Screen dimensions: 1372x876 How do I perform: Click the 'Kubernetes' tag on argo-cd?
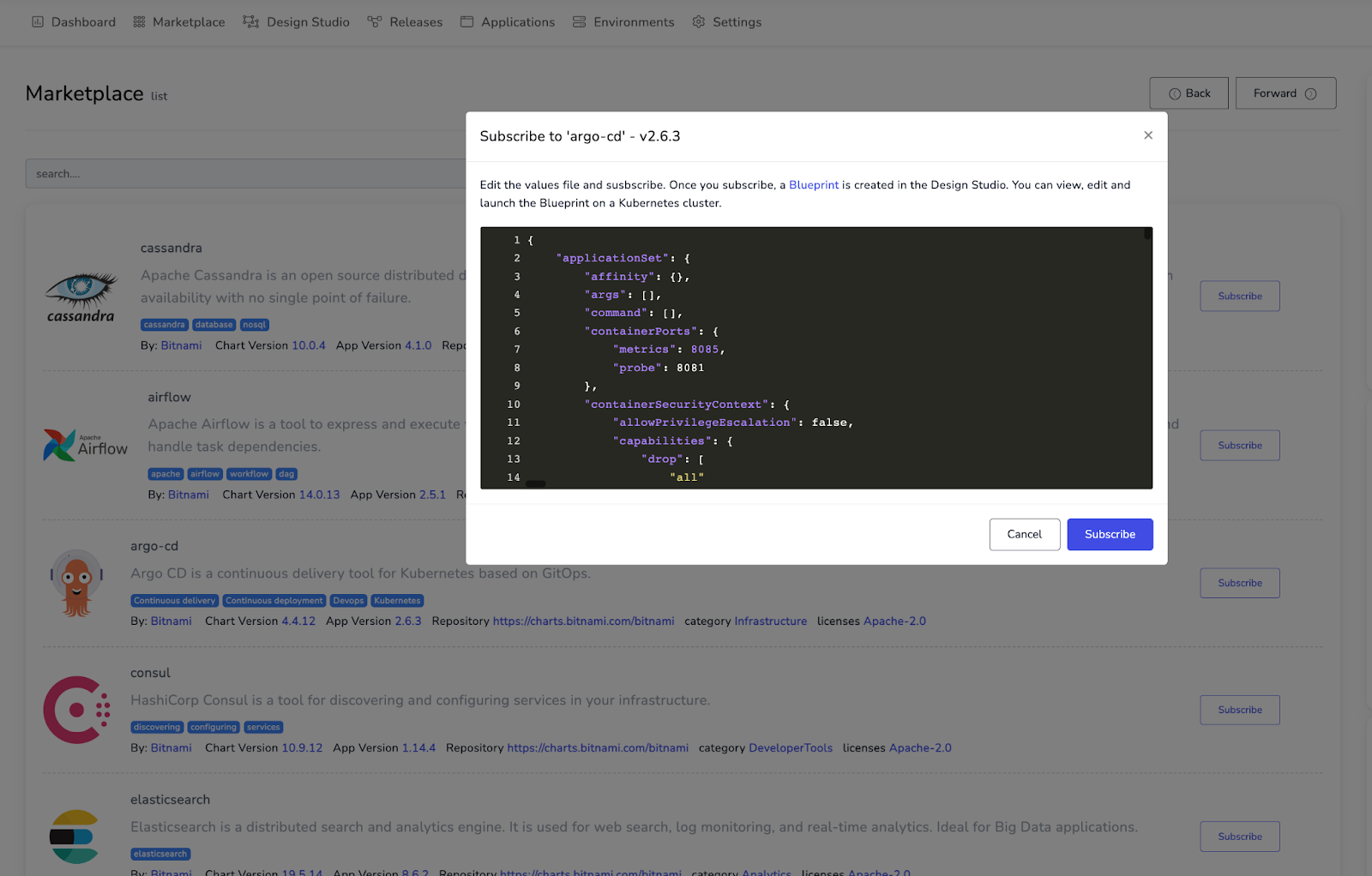(x=397, y=601)
